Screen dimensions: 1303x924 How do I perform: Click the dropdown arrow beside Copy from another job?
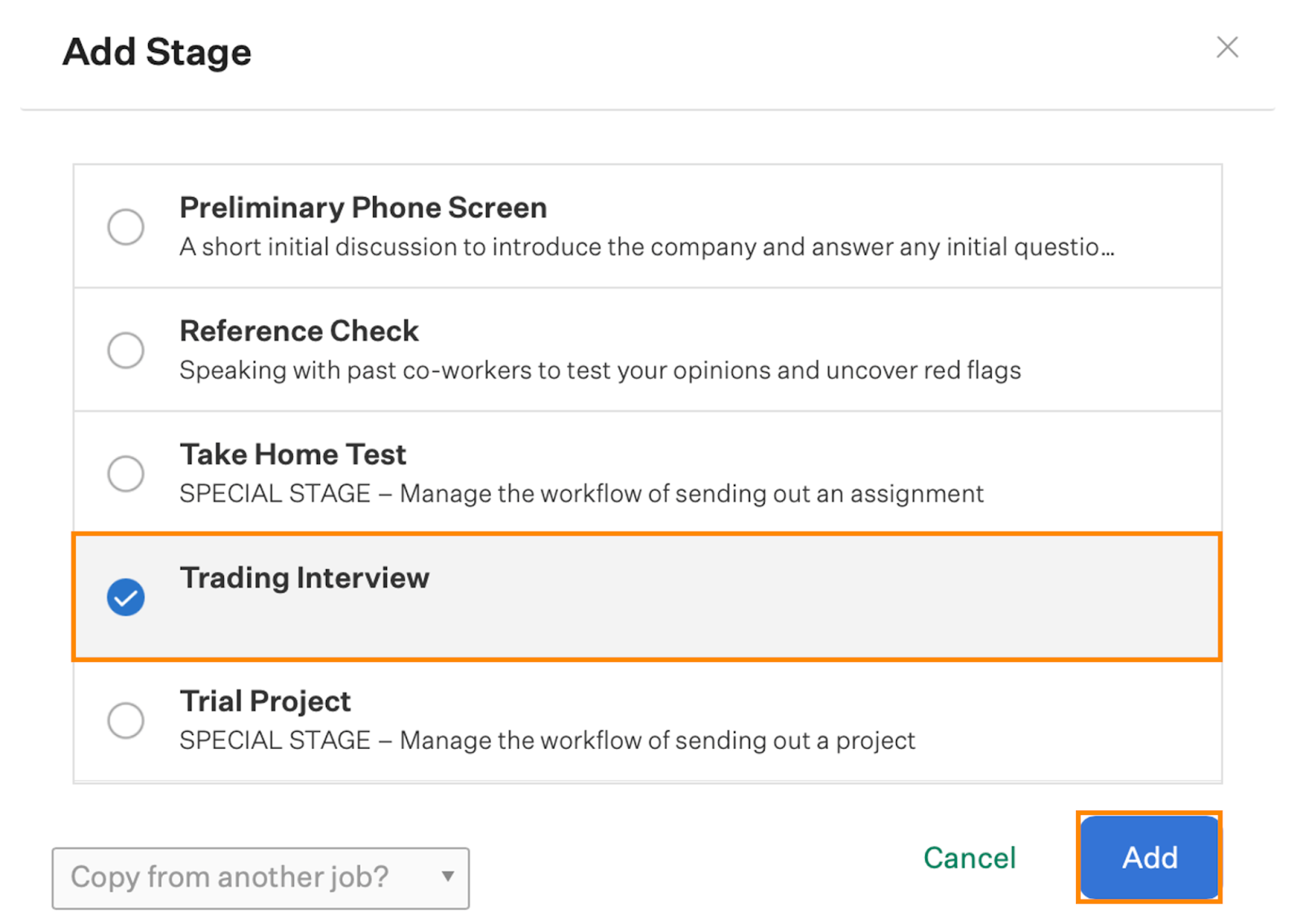click(x=447, y=877)
